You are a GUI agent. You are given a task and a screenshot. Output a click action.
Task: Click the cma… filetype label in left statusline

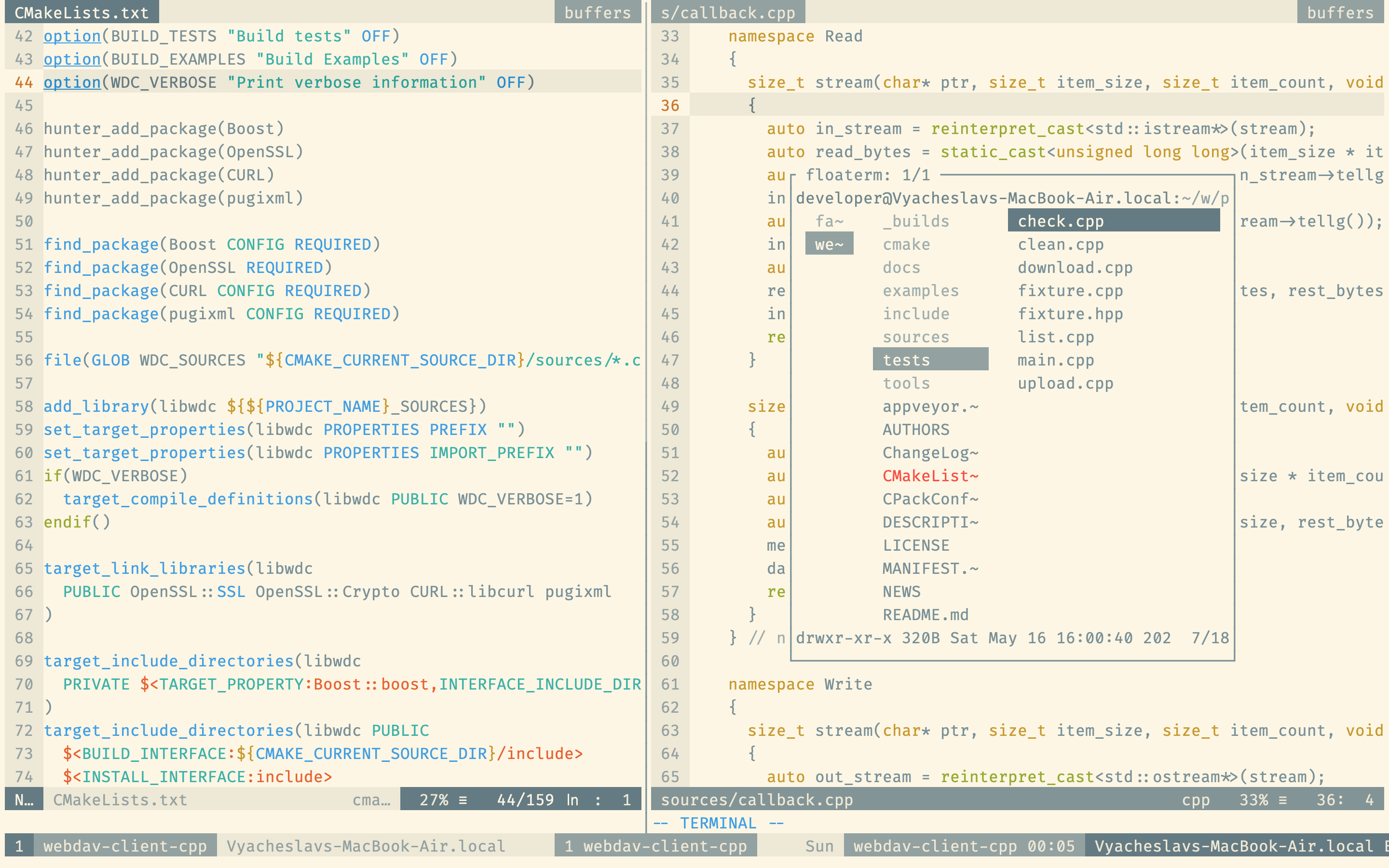click(372, 800)
